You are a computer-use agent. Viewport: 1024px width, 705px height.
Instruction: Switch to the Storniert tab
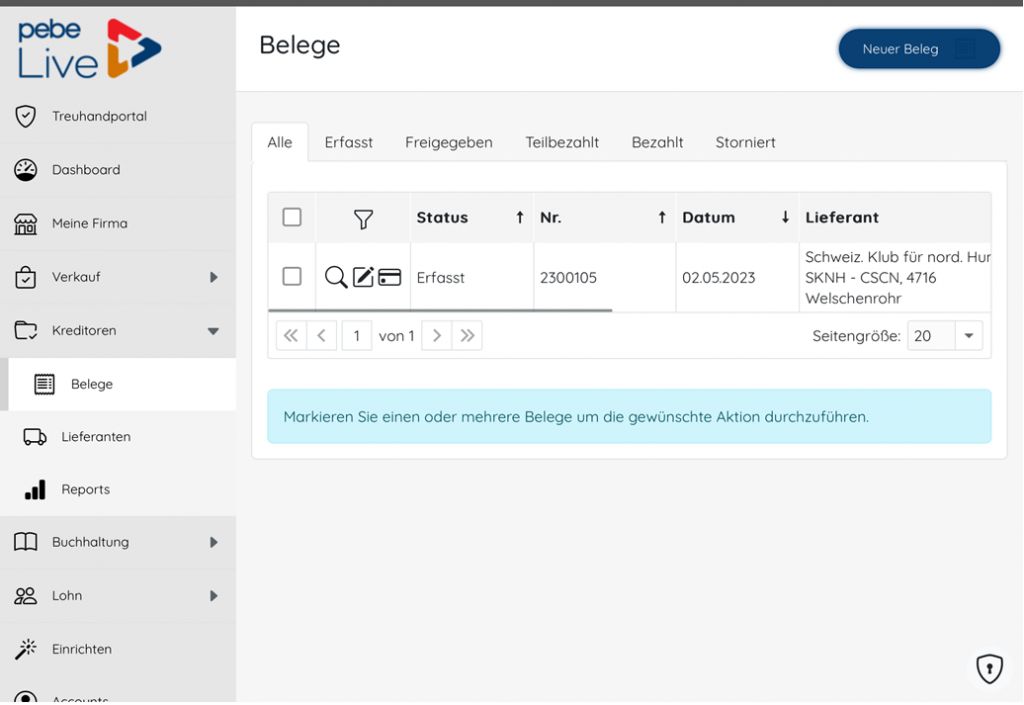pyautogui.click(x=745, y=142)
